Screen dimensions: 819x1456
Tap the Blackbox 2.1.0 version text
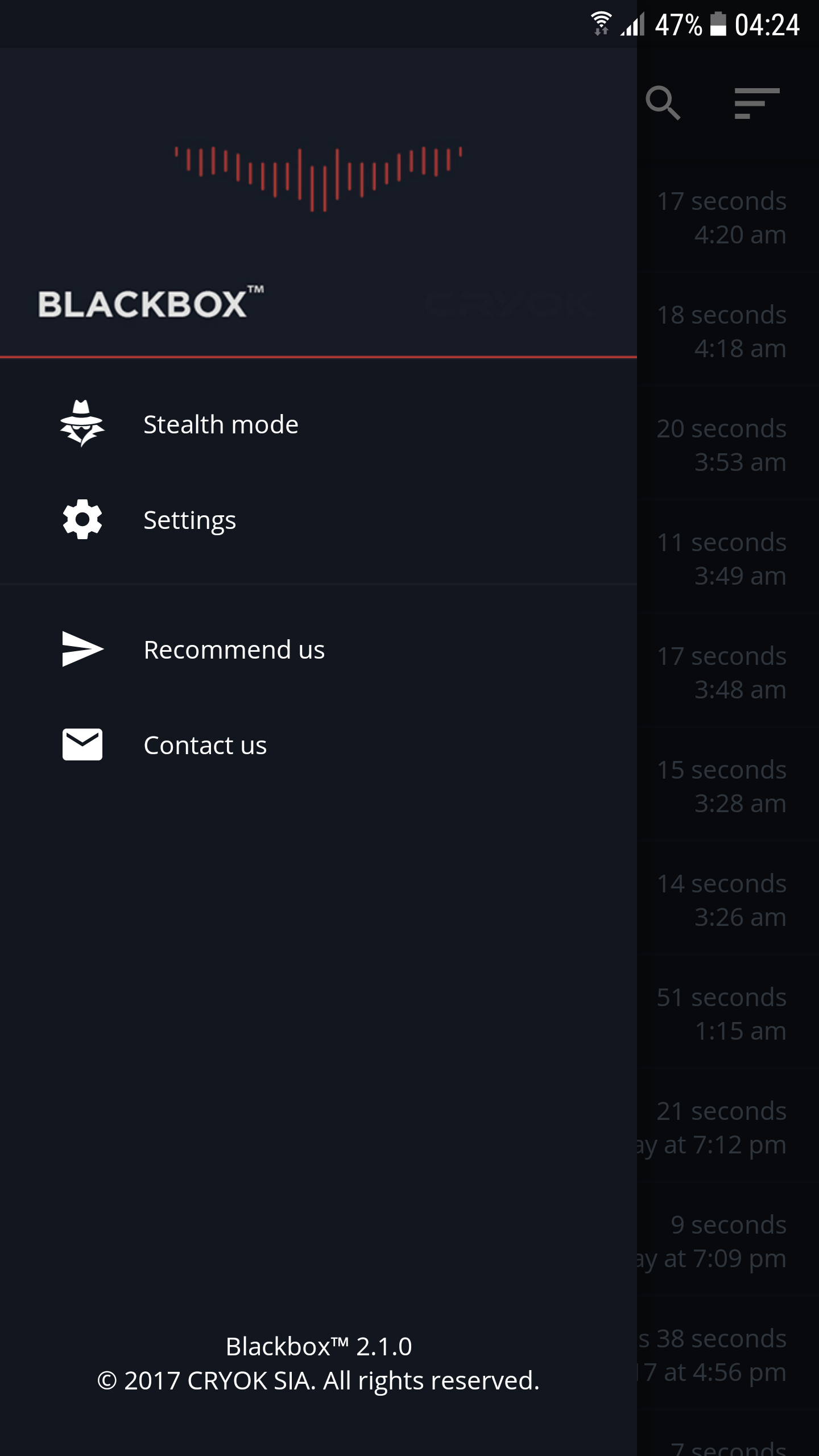tap(318, 1346)
